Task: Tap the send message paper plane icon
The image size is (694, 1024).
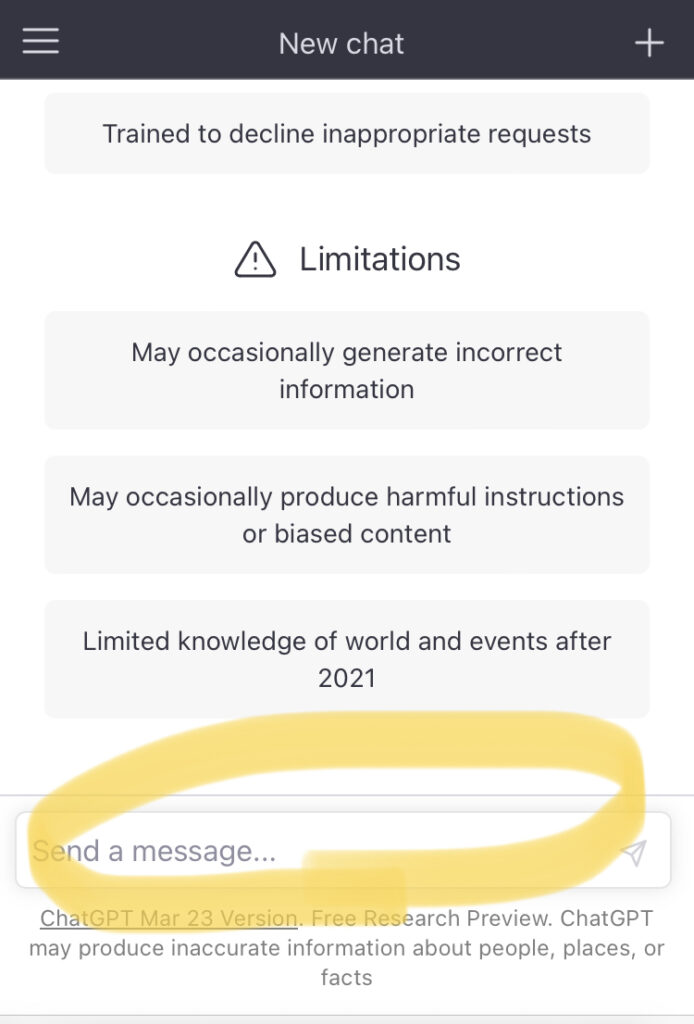Action: [x=633, y=852]
